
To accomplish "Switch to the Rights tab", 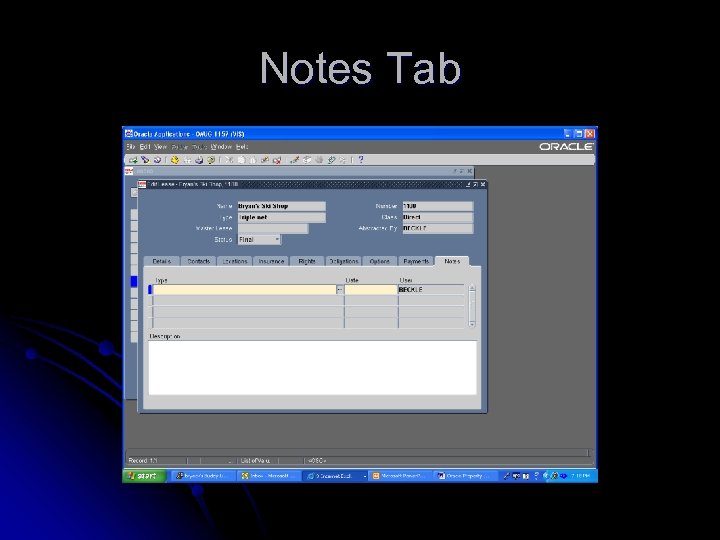I will (x=307, y=261).
